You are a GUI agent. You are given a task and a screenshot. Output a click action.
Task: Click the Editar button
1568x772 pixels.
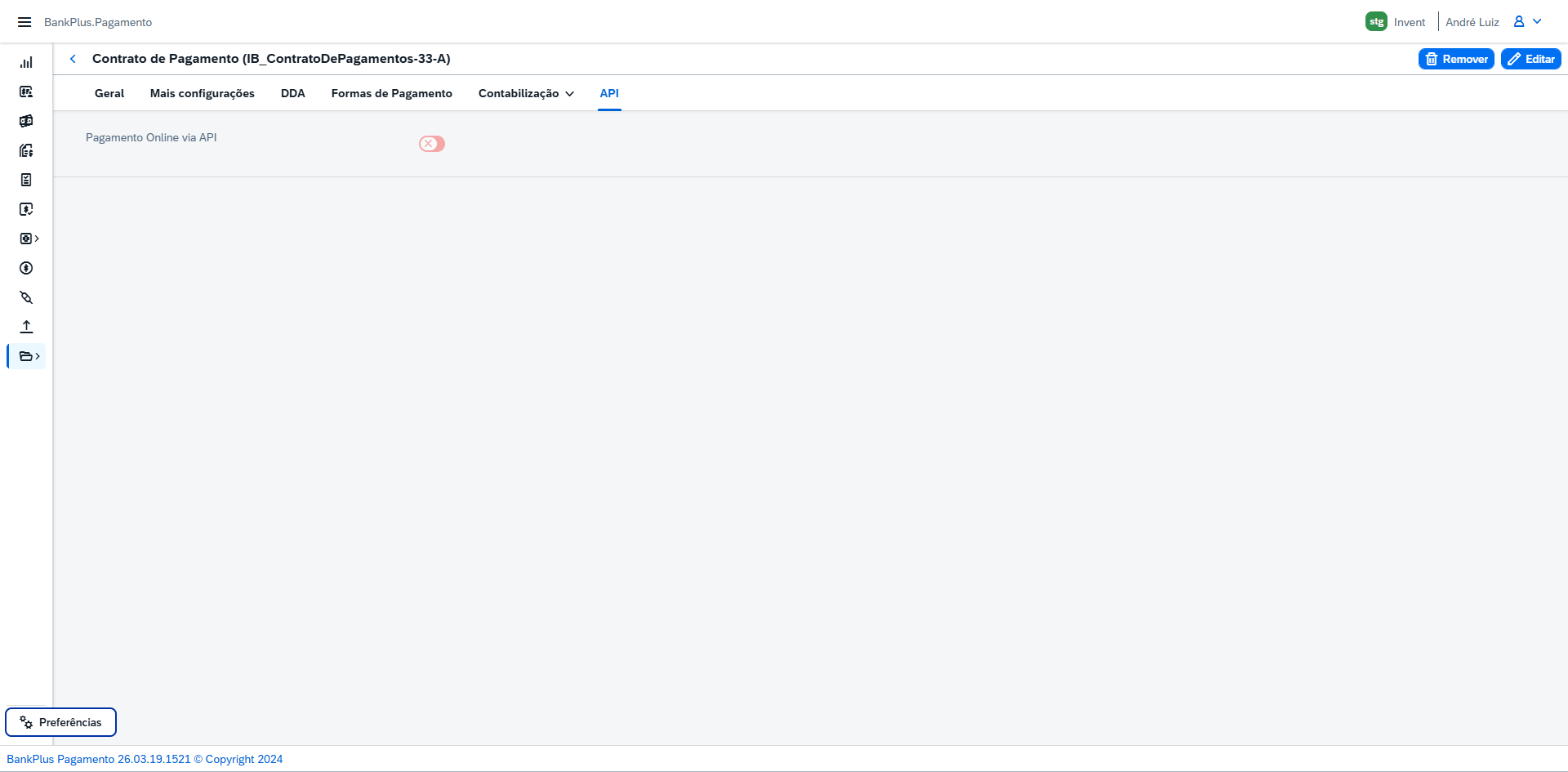(x=1531, y=59)
